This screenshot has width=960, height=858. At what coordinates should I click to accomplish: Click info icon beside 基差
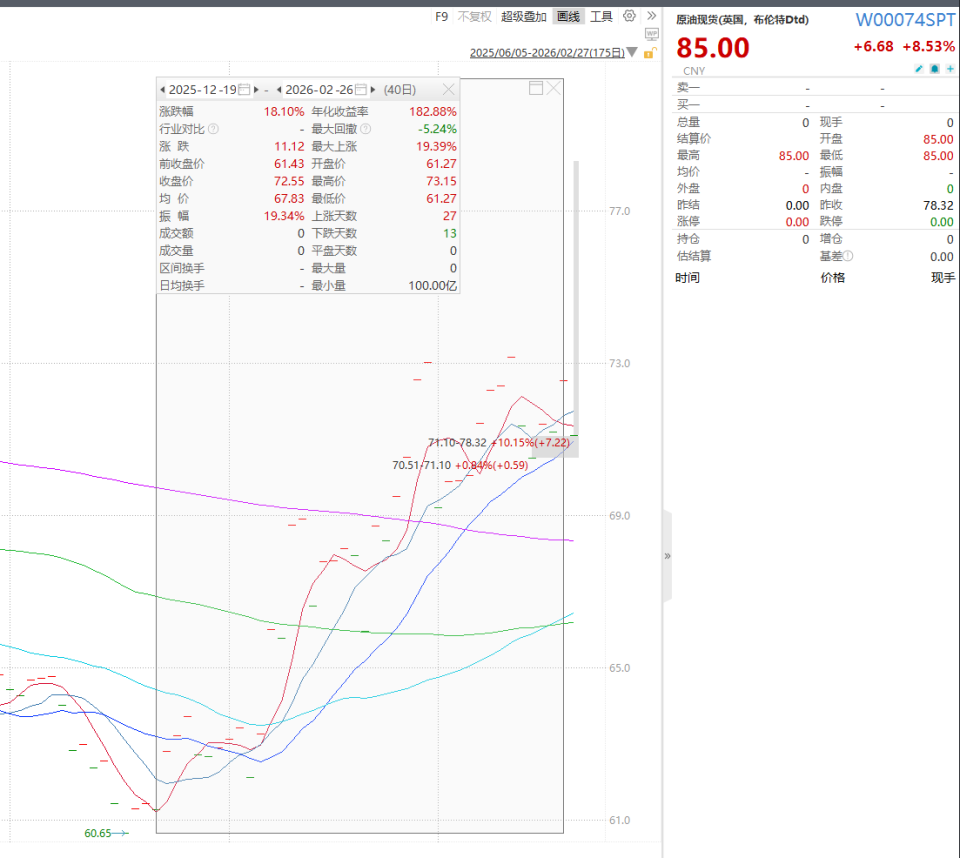coord(848,256)
